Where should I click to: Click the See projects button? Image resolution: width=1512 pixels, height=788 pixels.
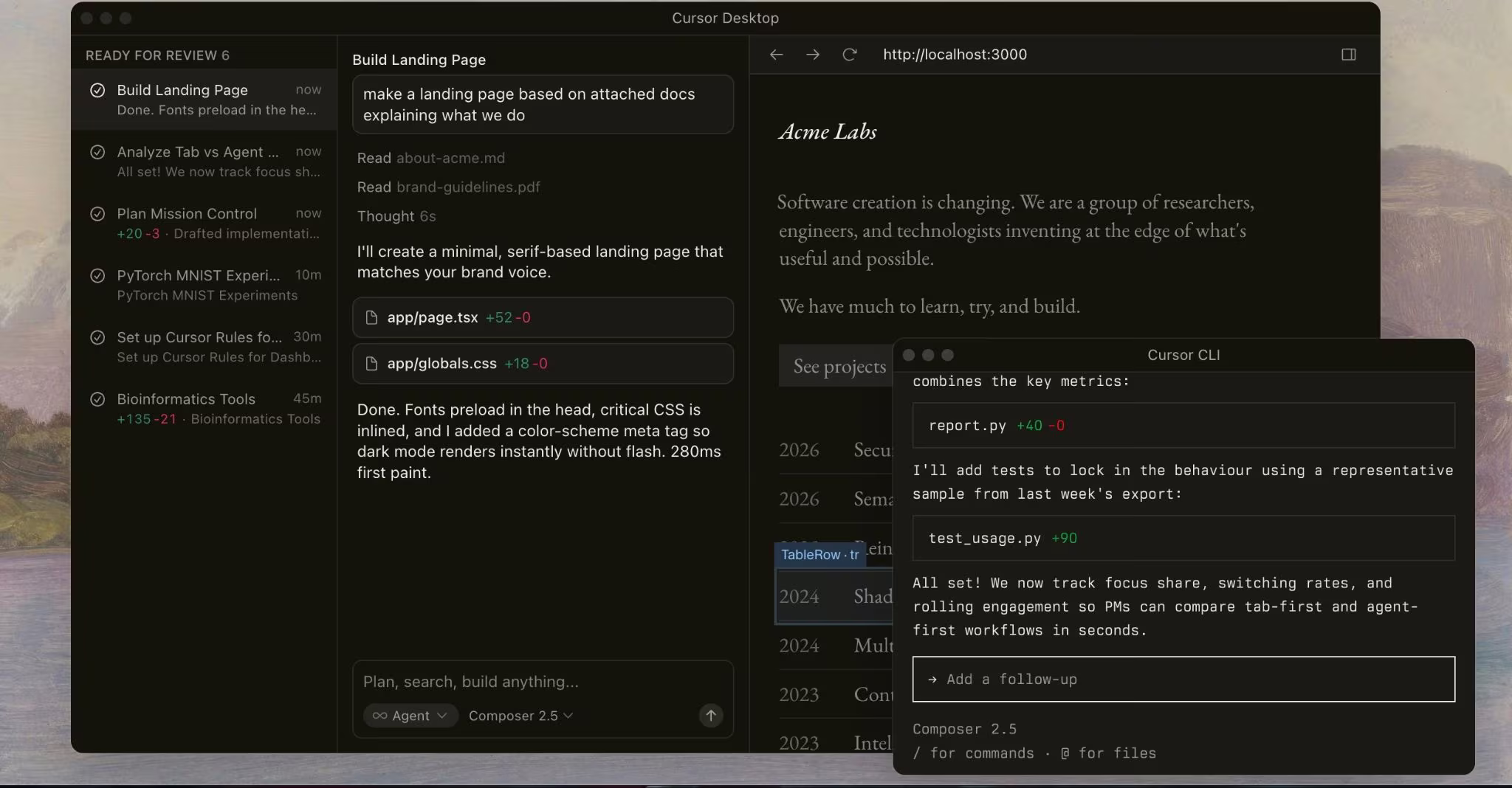[836, 366]
